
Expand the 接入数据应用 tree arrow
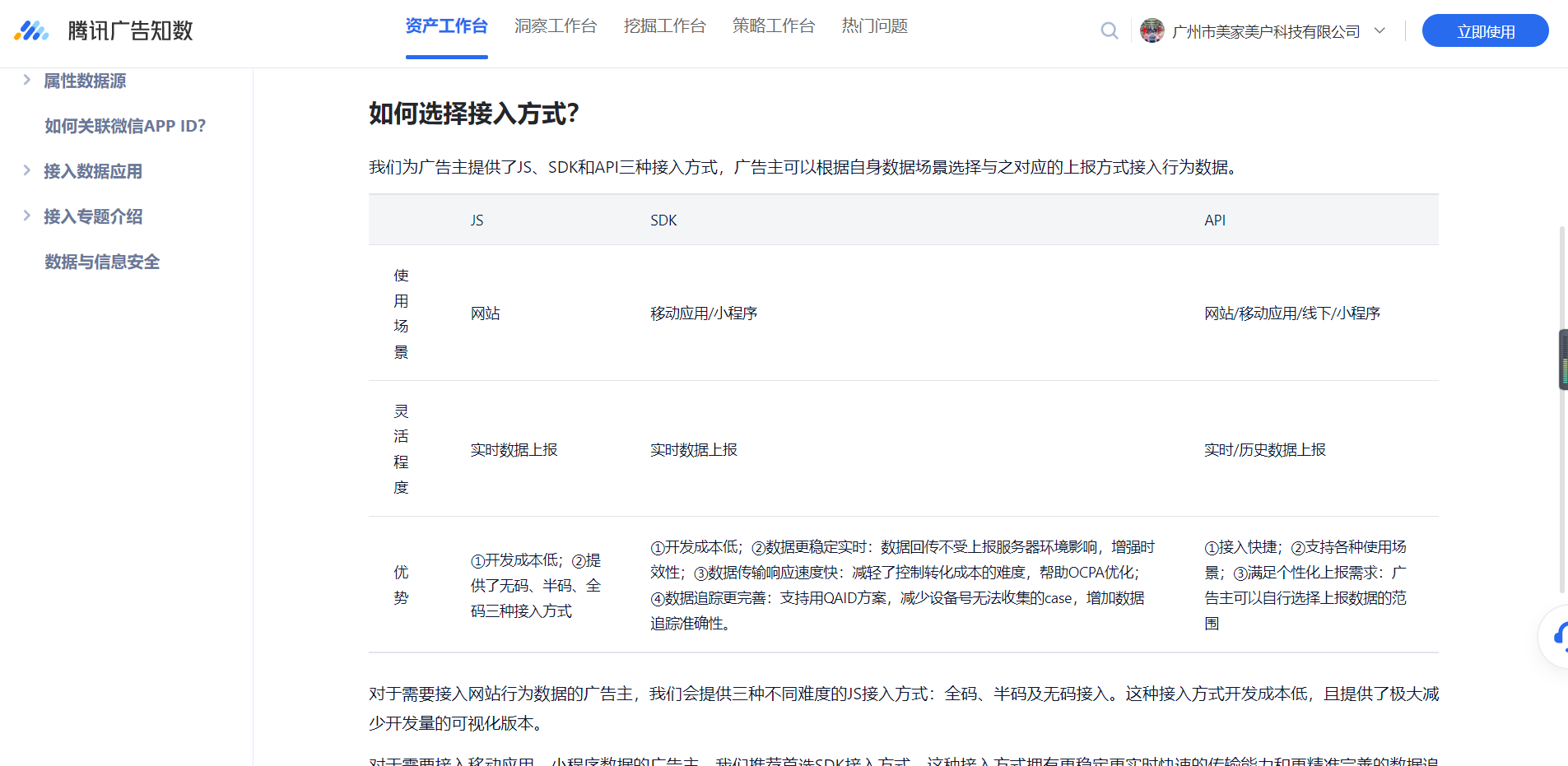pyautogui.click(x=26, y=170)
